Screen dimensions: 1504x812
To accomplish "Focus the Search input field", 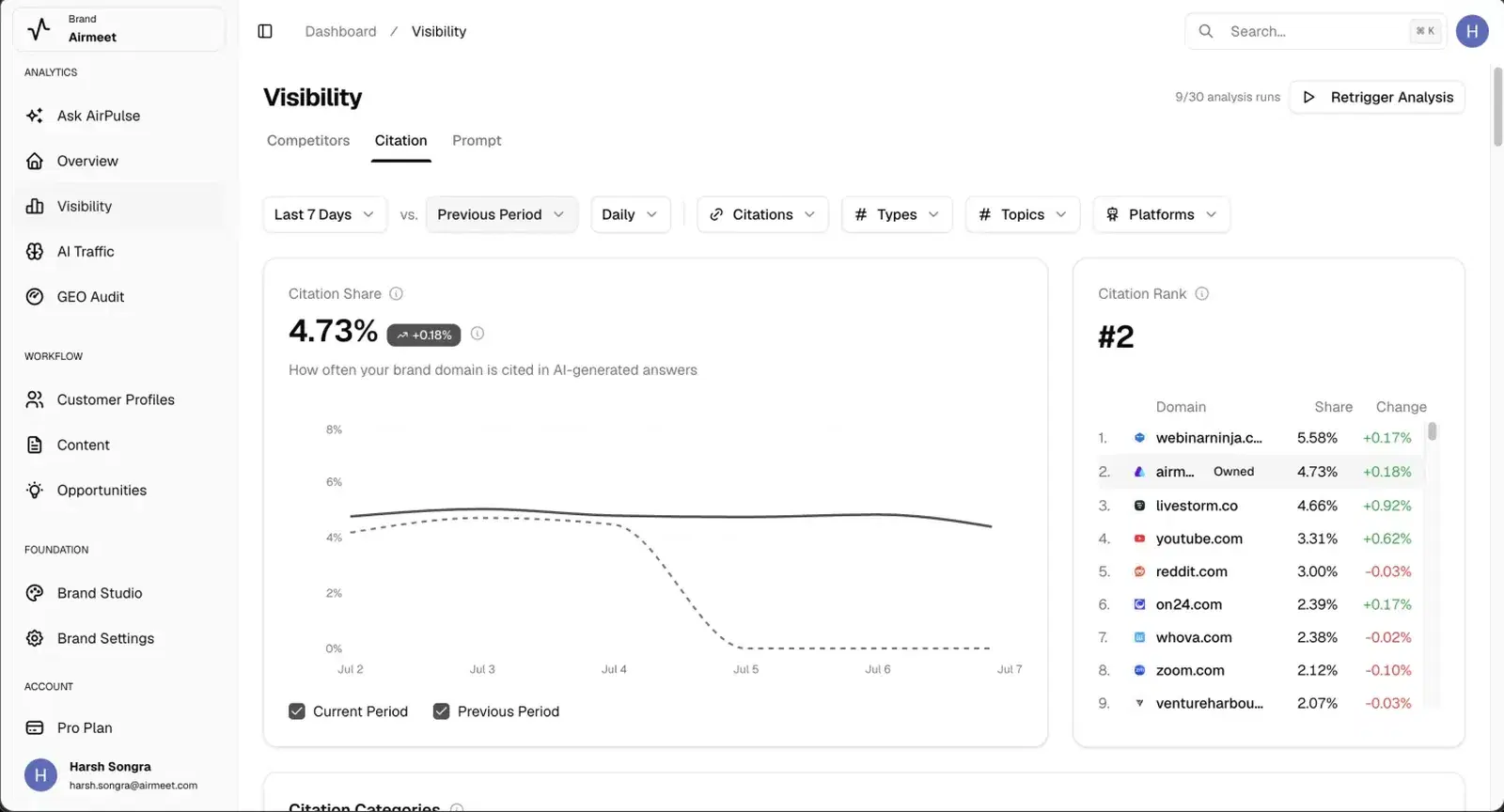I will [x=1316, y=31].
